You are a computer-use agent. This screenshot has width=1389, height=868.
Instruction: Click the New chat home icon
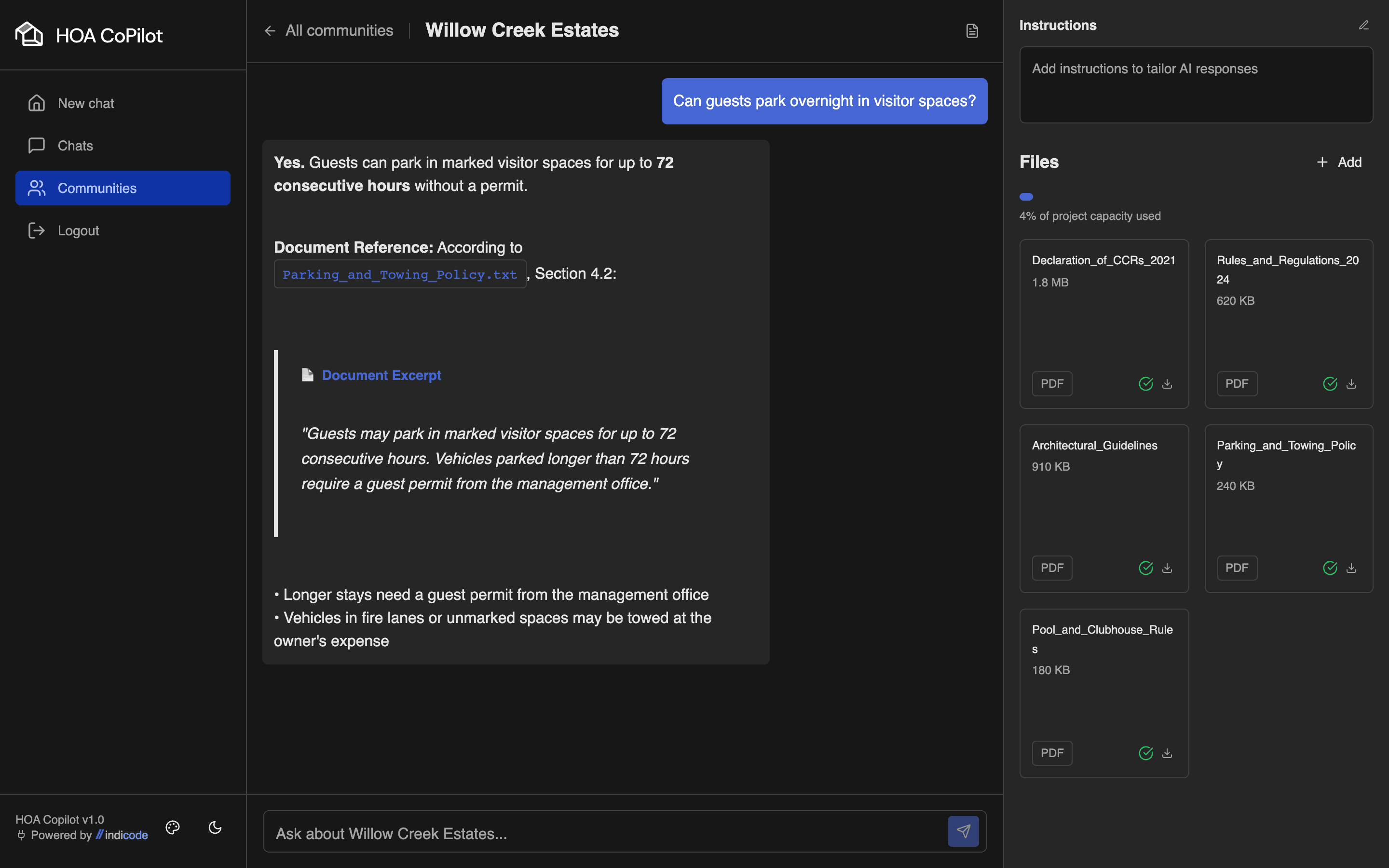click(36, 103)
